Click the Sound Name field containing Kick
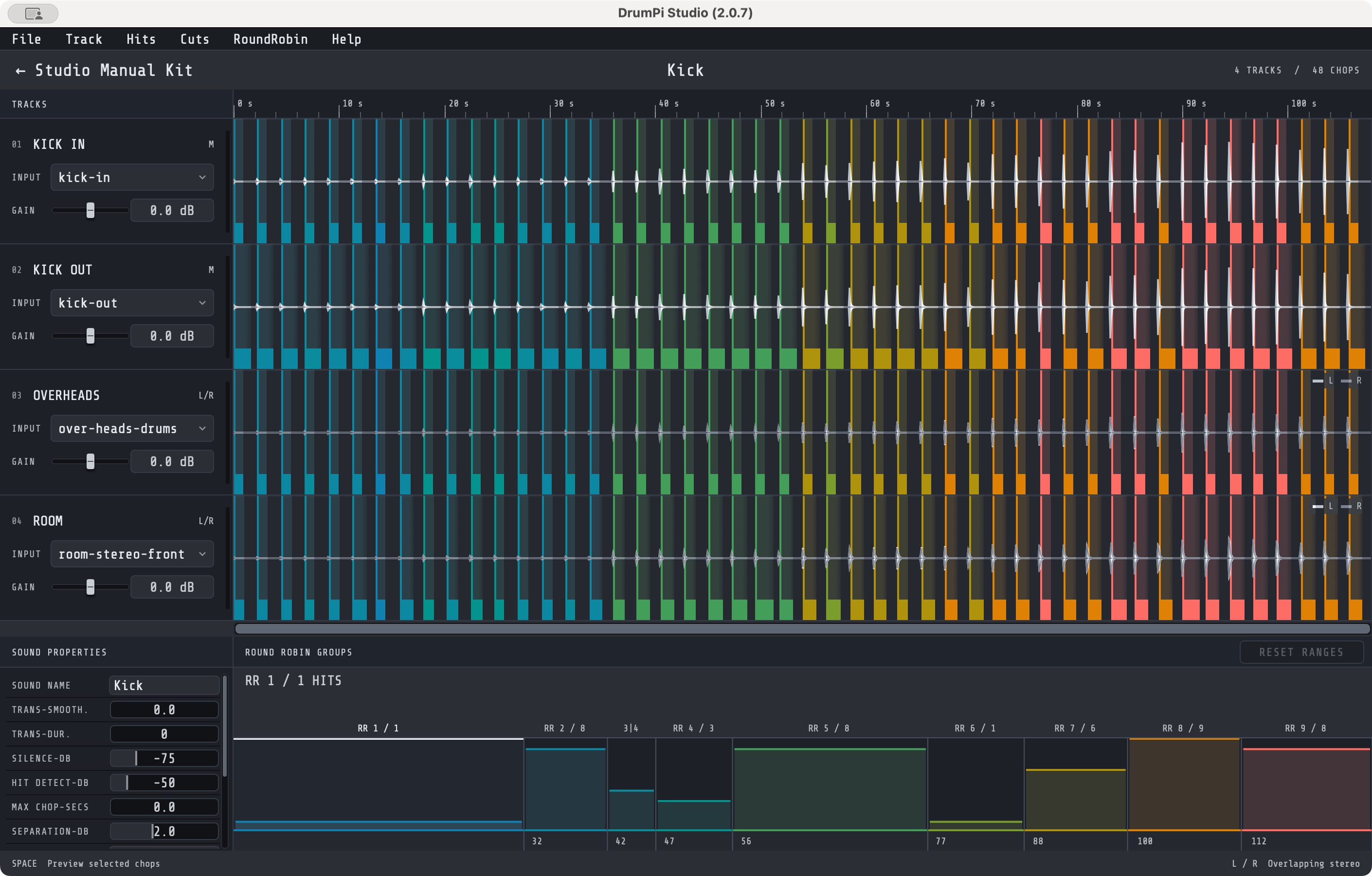 pyautogui.click(x=164, y=685)
